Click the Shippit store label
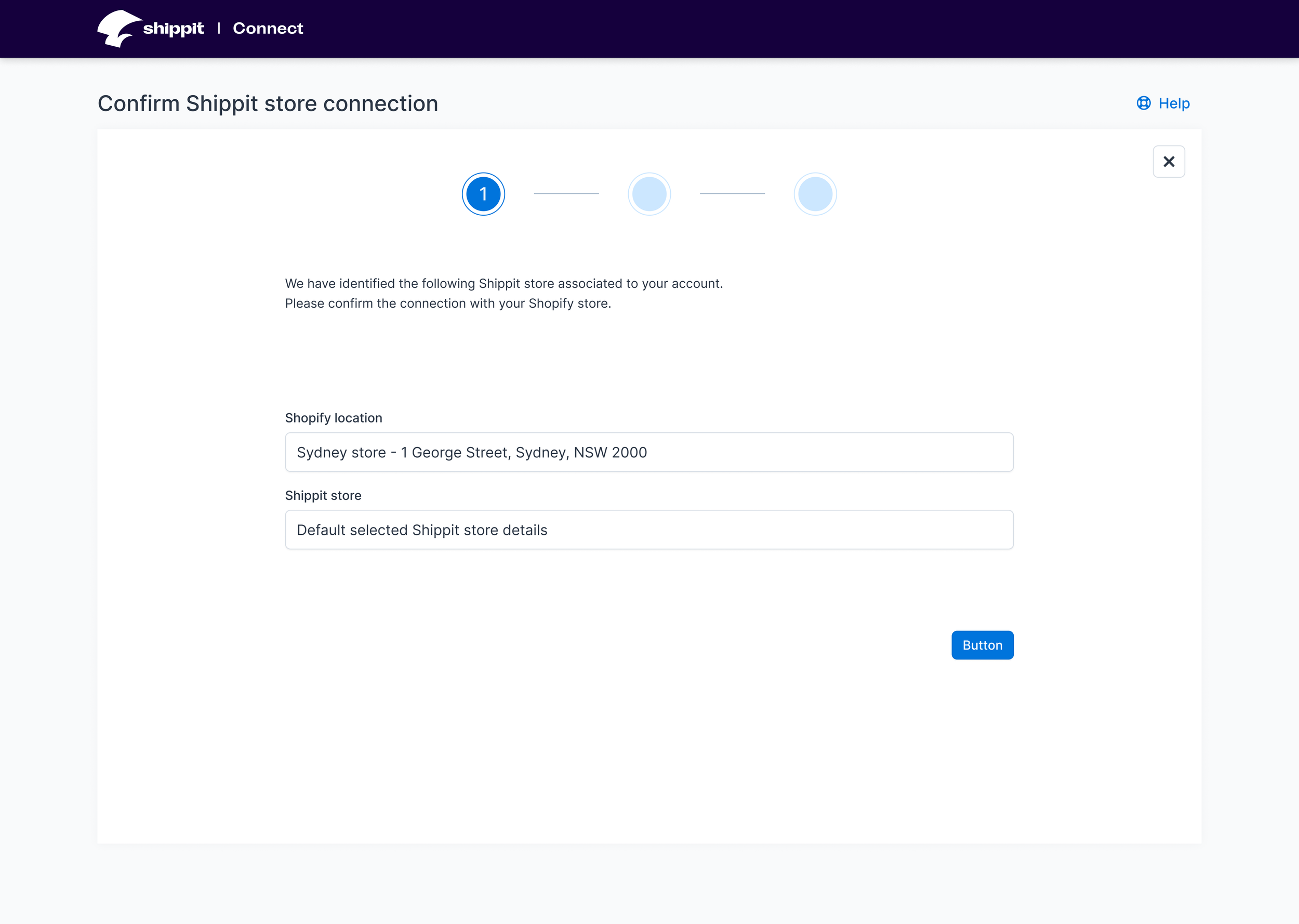Image resolution: width=1299 pixels, height=924 pixels. point(323,496)
